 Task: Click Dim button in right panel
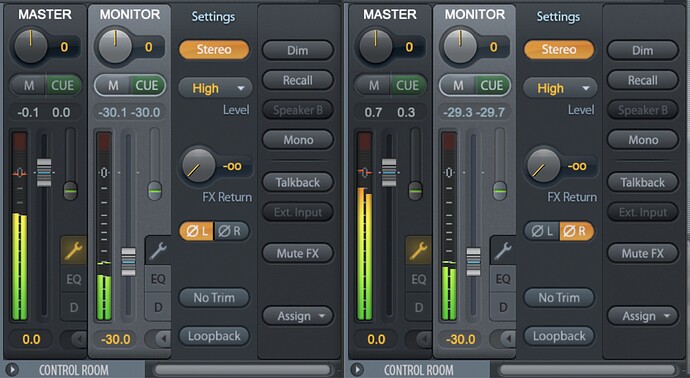coord(643,50)
